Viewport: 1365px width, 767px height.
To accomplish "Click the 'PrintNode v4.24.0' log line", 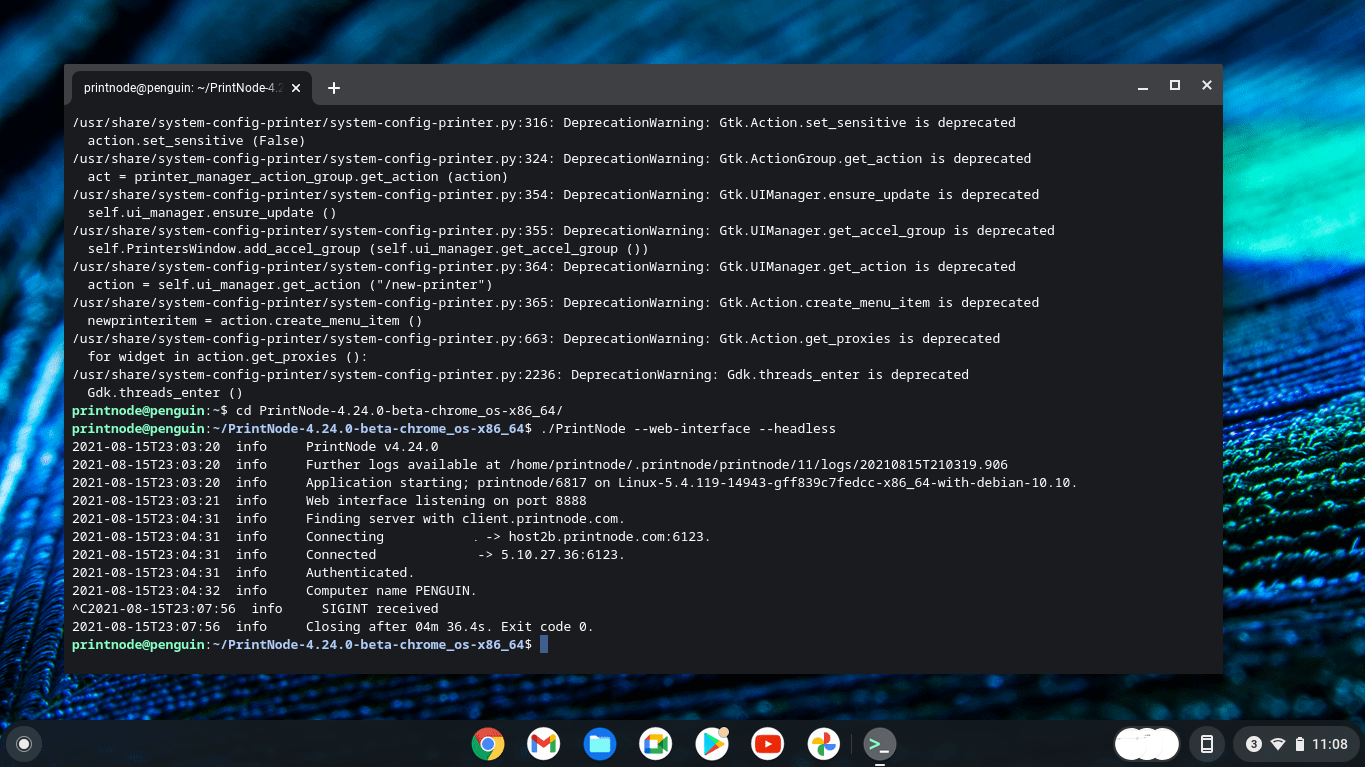I will [372, 447].
